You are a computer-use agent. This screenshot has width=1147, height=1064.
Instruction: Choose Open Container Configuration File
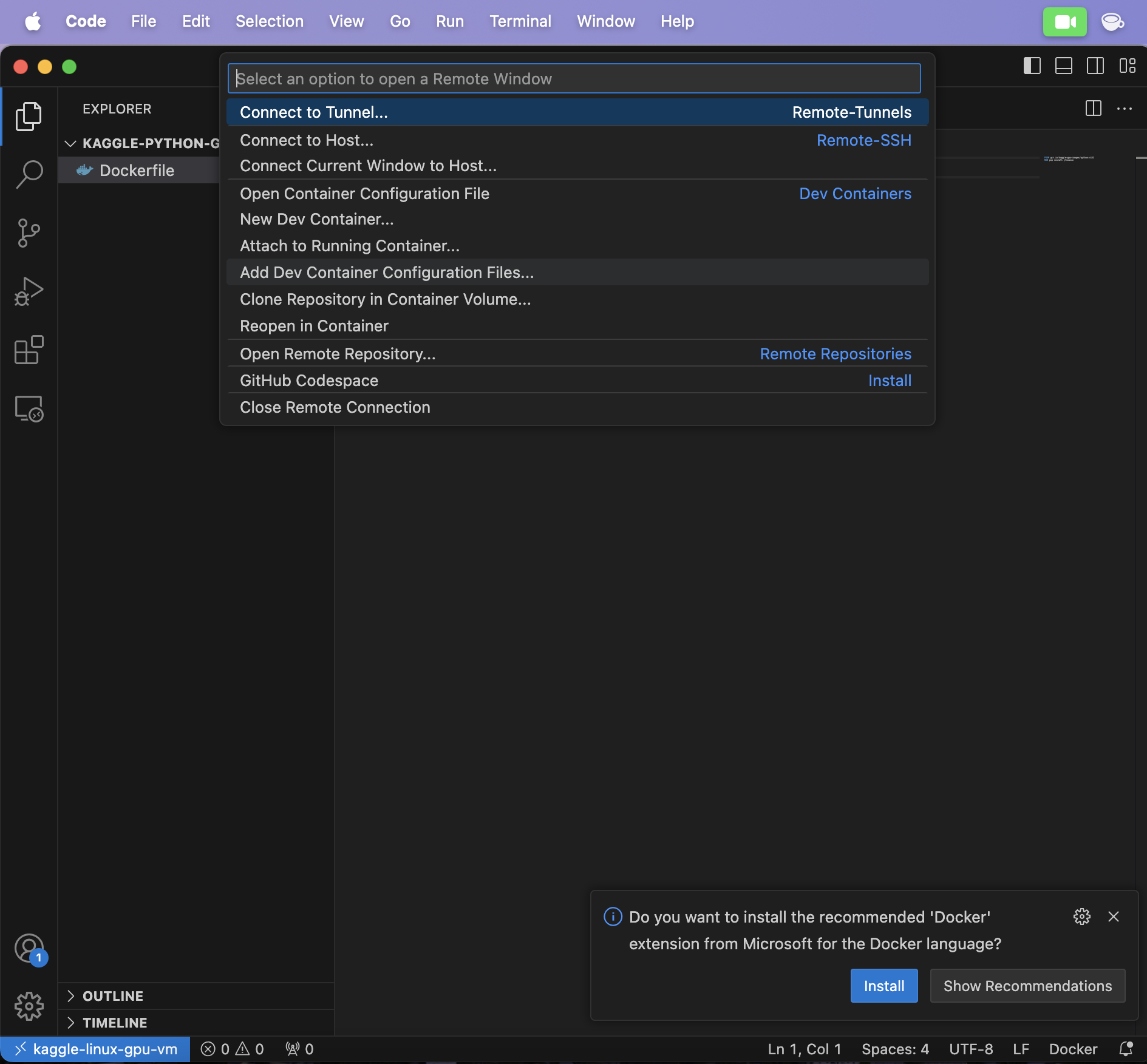tap(577, 194)
